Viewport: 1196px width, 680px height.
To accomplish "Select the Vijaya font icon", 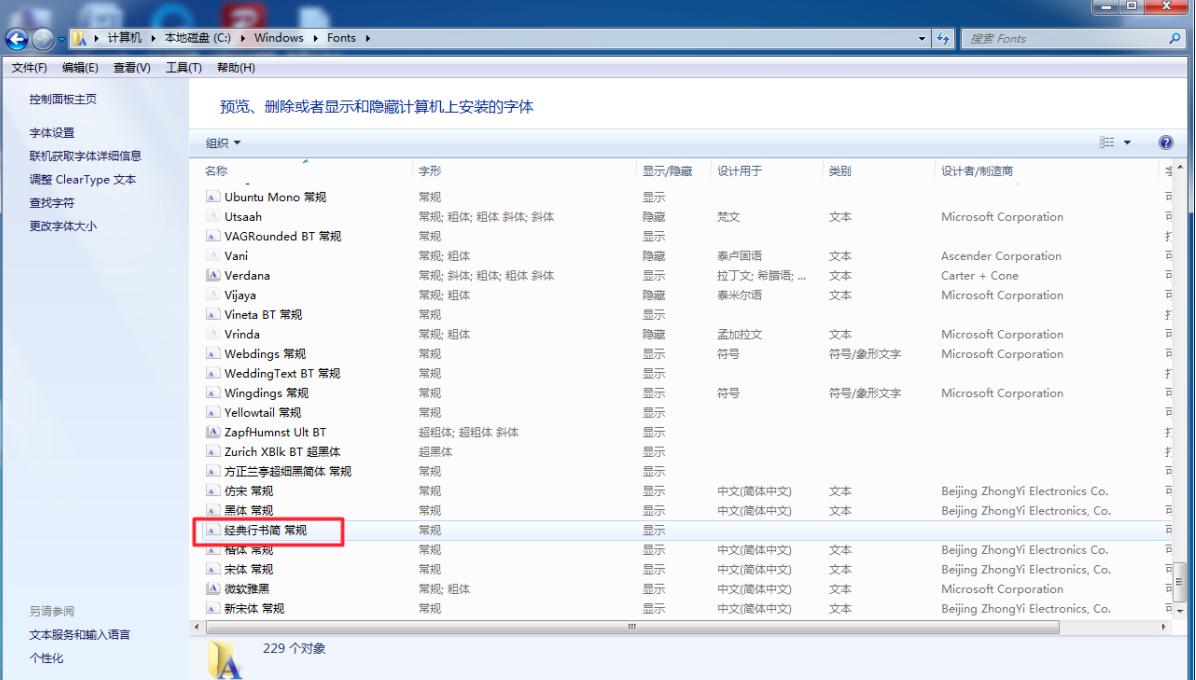I will pos(213,295).
